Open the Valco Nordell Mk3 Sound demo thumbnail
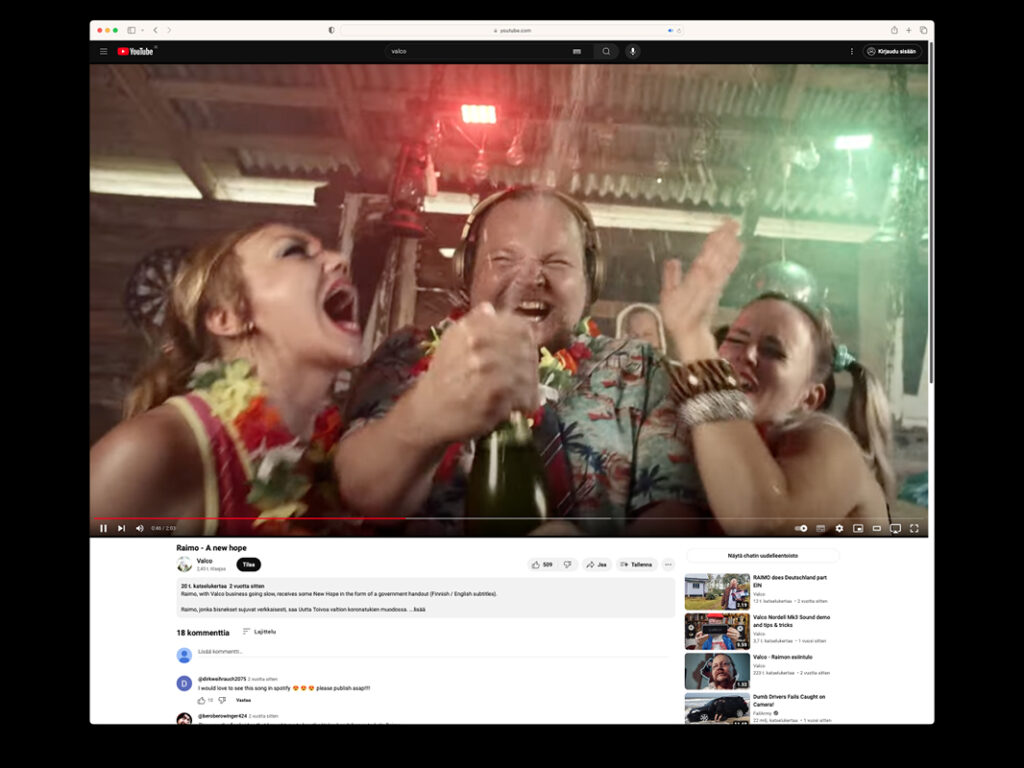Image resolution: width=1024 pixels, height=768 pixels. [717, 631]
